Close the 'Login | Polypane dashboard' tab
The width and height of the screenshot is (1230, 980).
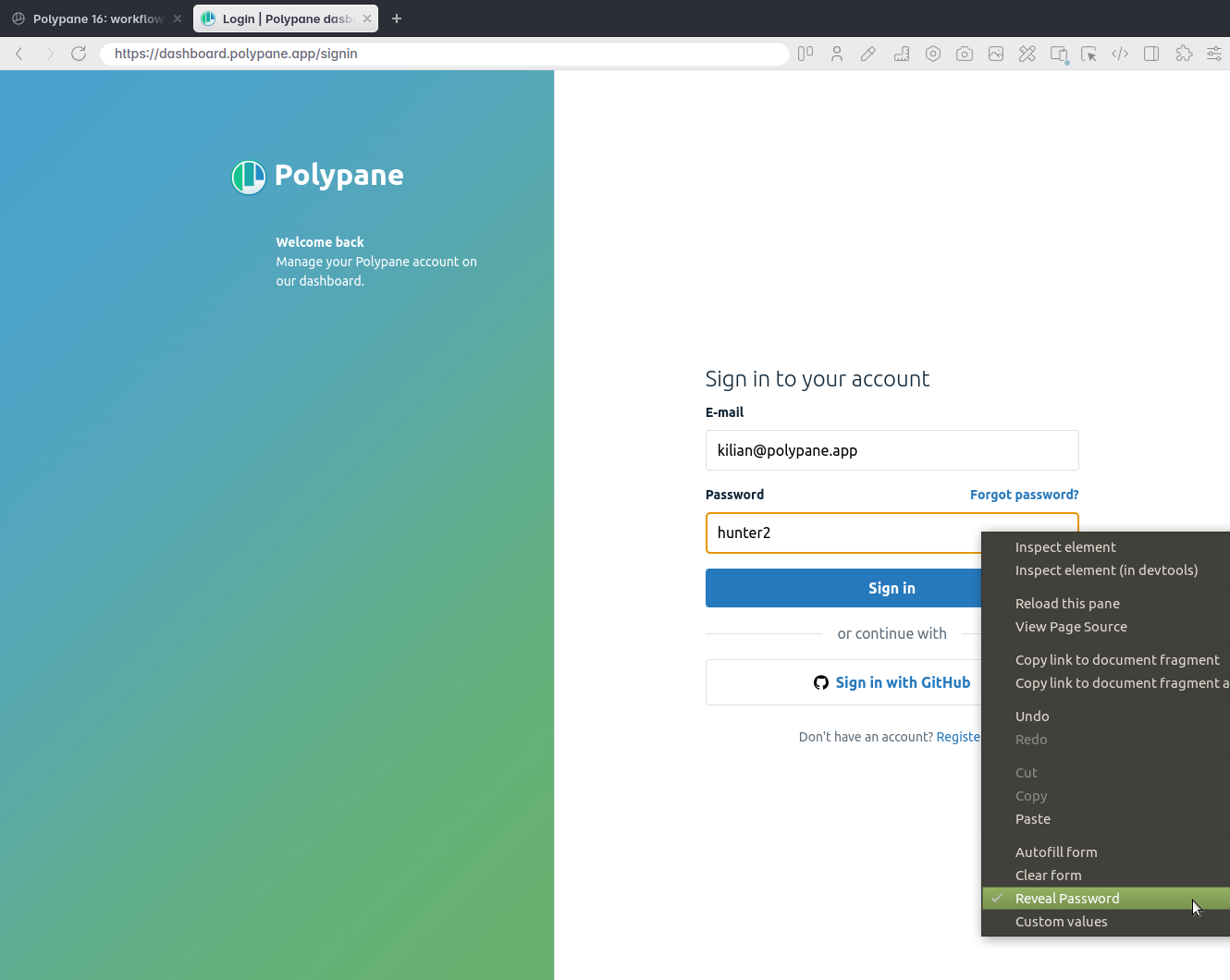click(x=367, y=18)
